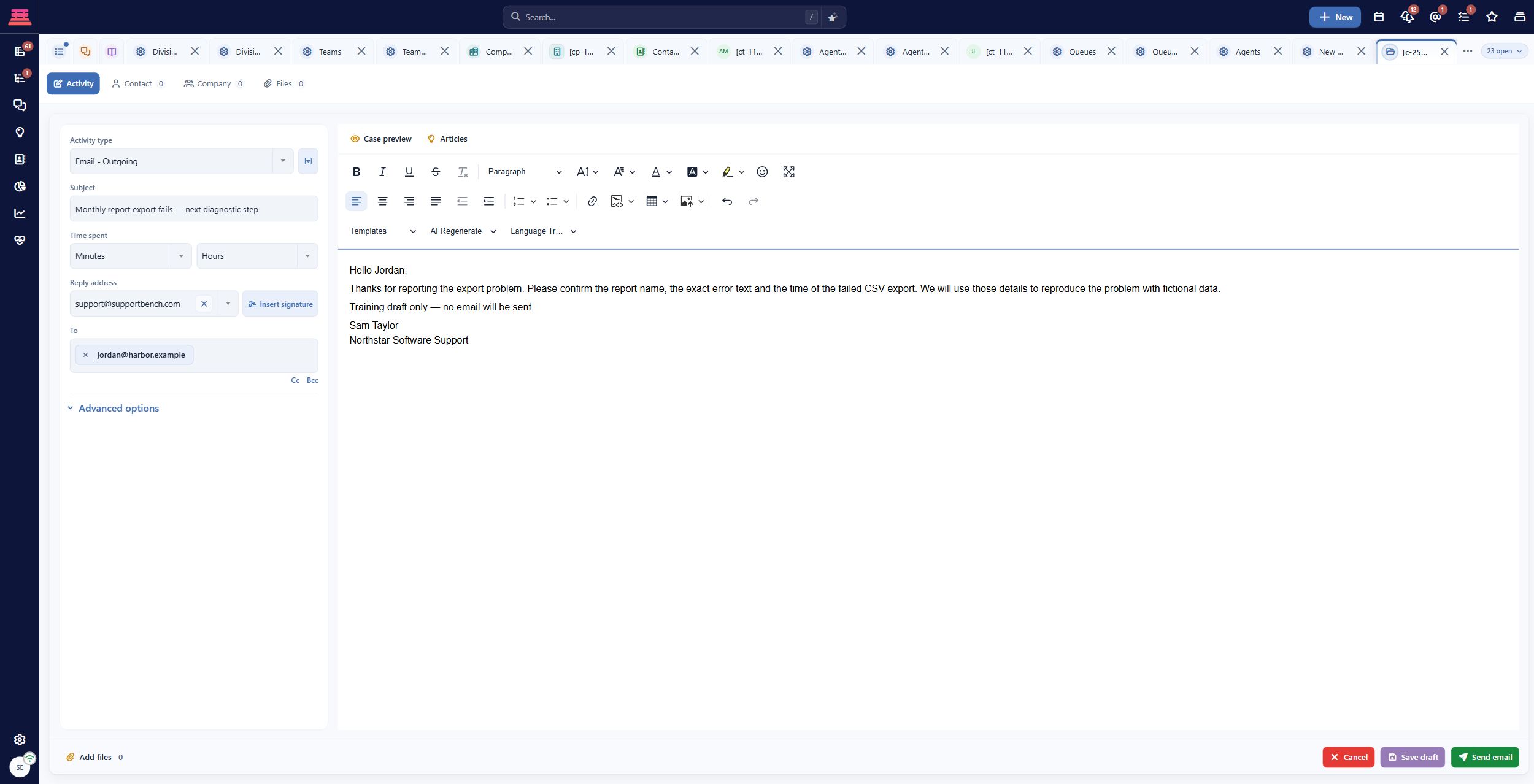This screenshot has width=1534, height=784.
Task: Open the Hours time spent dropdown
Action: click(x=257, y=256)
